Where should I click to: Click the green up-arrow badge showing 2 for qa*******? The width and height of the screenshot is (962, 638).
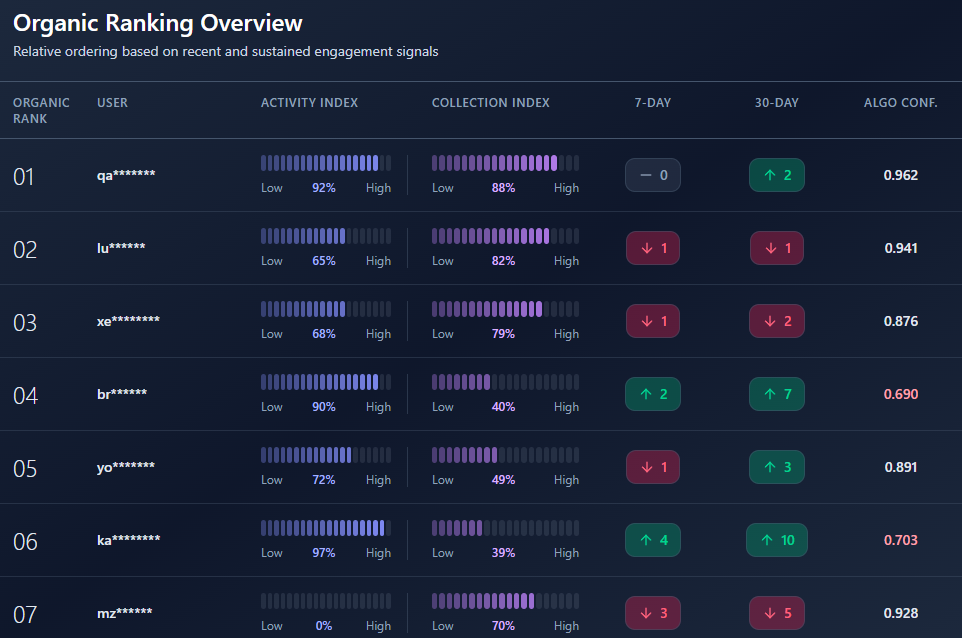777,175
